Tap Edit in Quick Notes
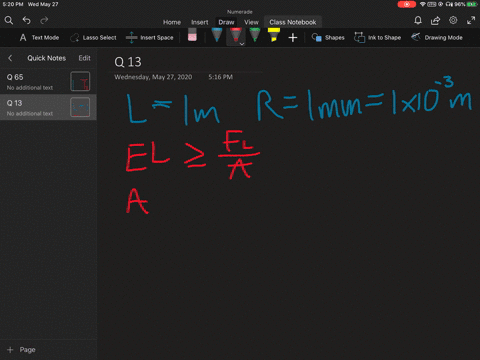The image size is (480, 360). pyautogui.click(x=84, y=58)
